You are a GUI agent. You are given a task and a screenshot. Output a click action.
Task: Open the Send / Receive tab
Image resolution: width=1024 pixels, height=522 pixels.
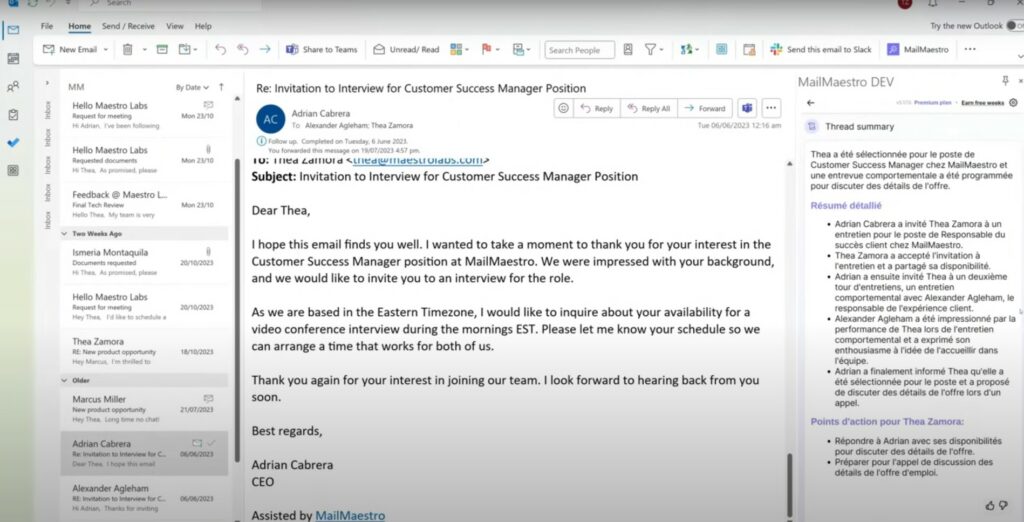(x=128, y=26)
